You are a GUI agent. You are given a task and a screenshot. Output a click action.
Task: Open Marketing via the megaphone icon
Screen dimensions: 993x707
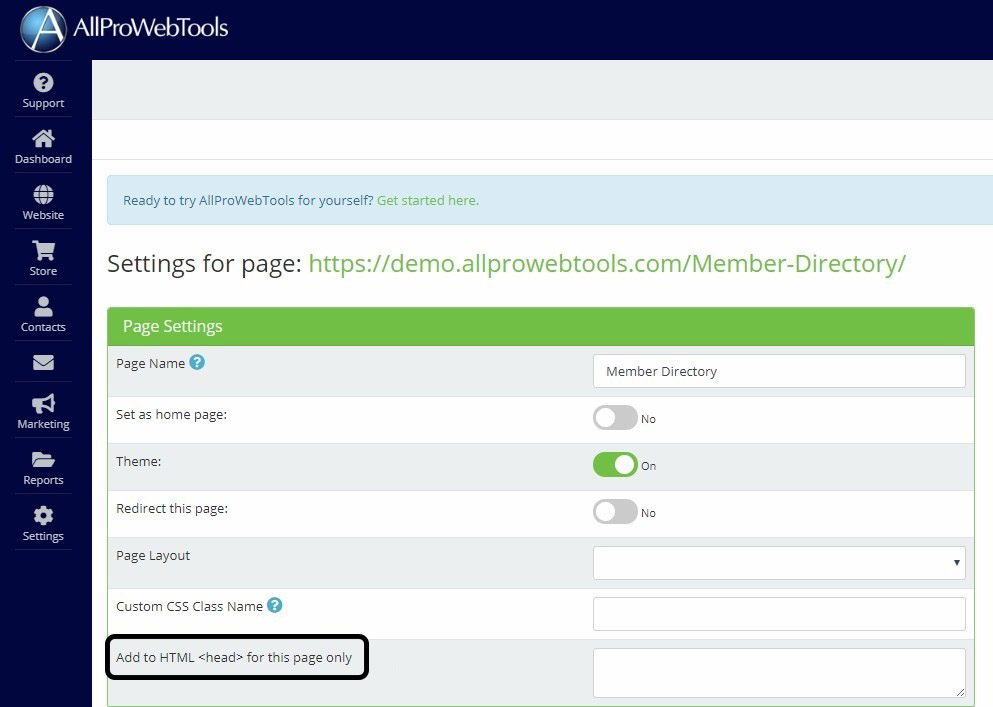point(43,404)
